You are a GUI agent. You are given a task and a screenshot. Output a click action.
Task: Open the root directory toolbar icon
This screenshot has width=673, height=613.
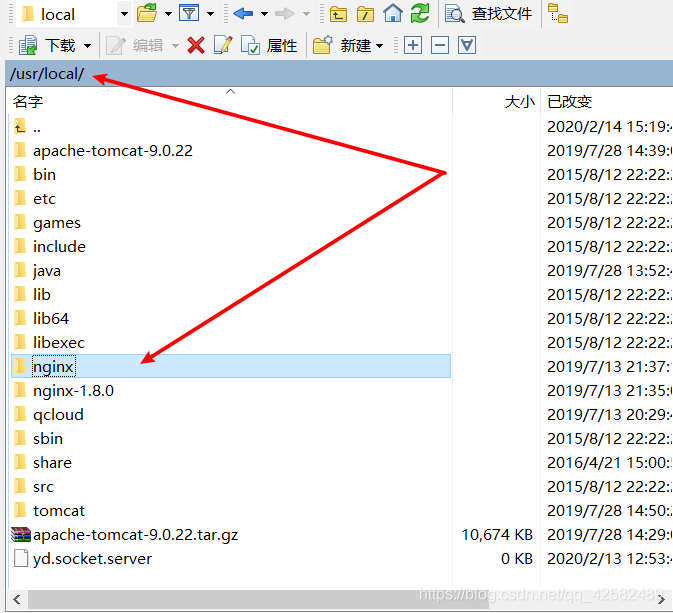[x=365, y=14]
